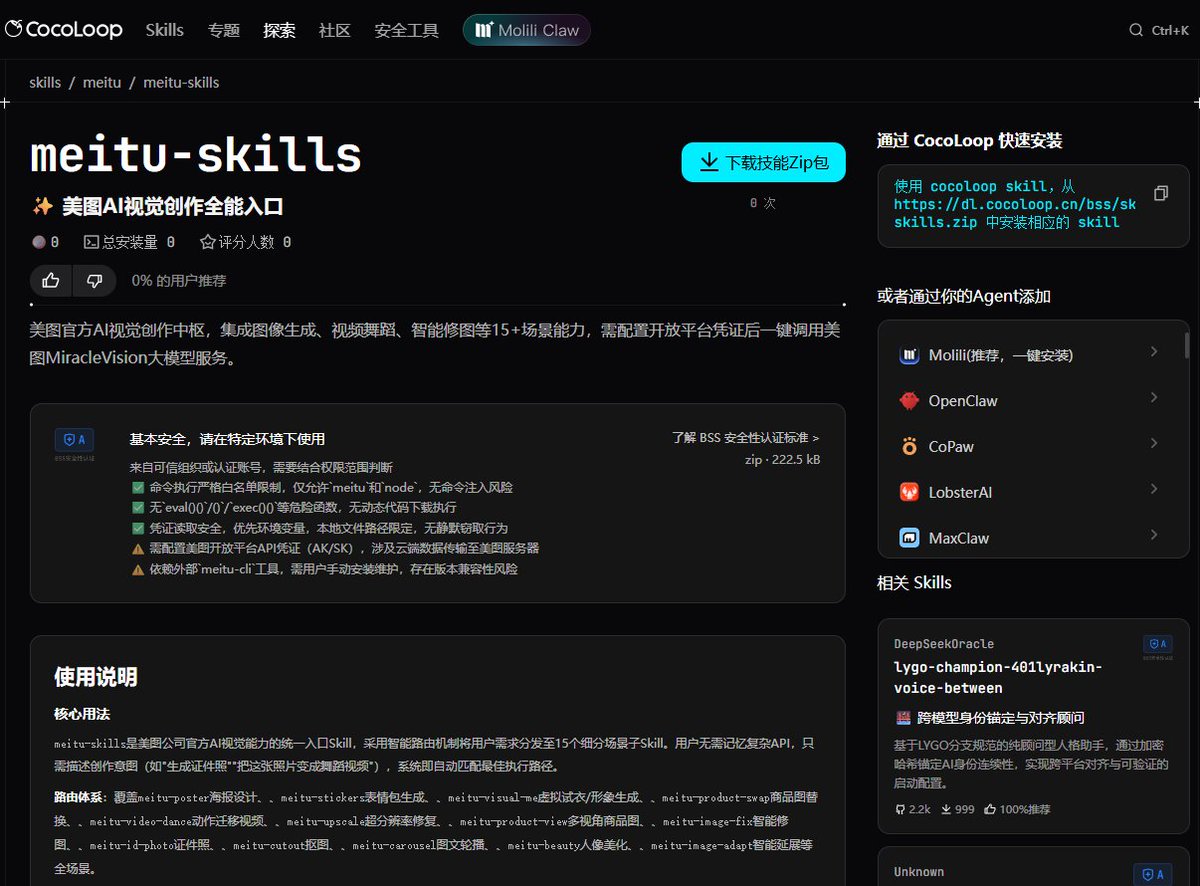
Task: Click the thumbs-up recommend button
Action: (51, 281)
